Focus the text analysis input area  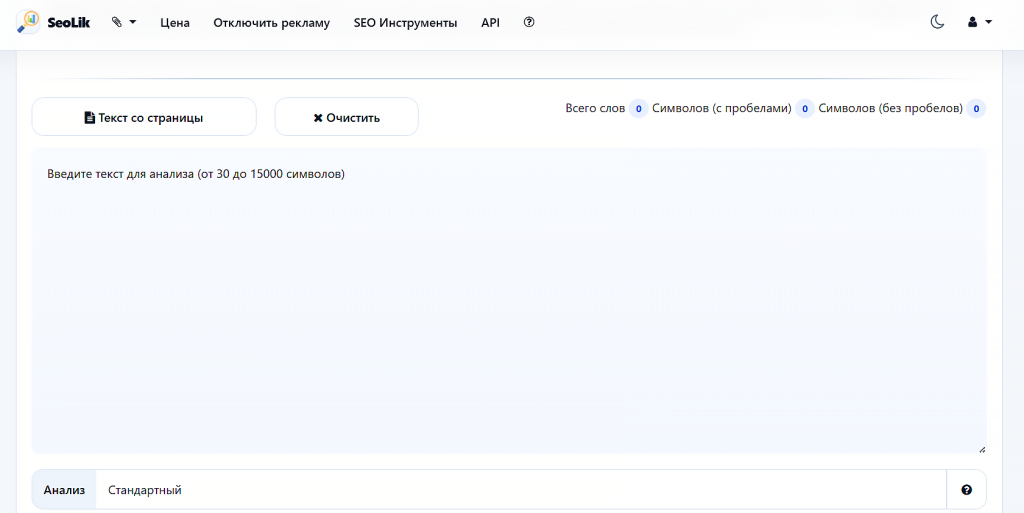coord(509,301)
